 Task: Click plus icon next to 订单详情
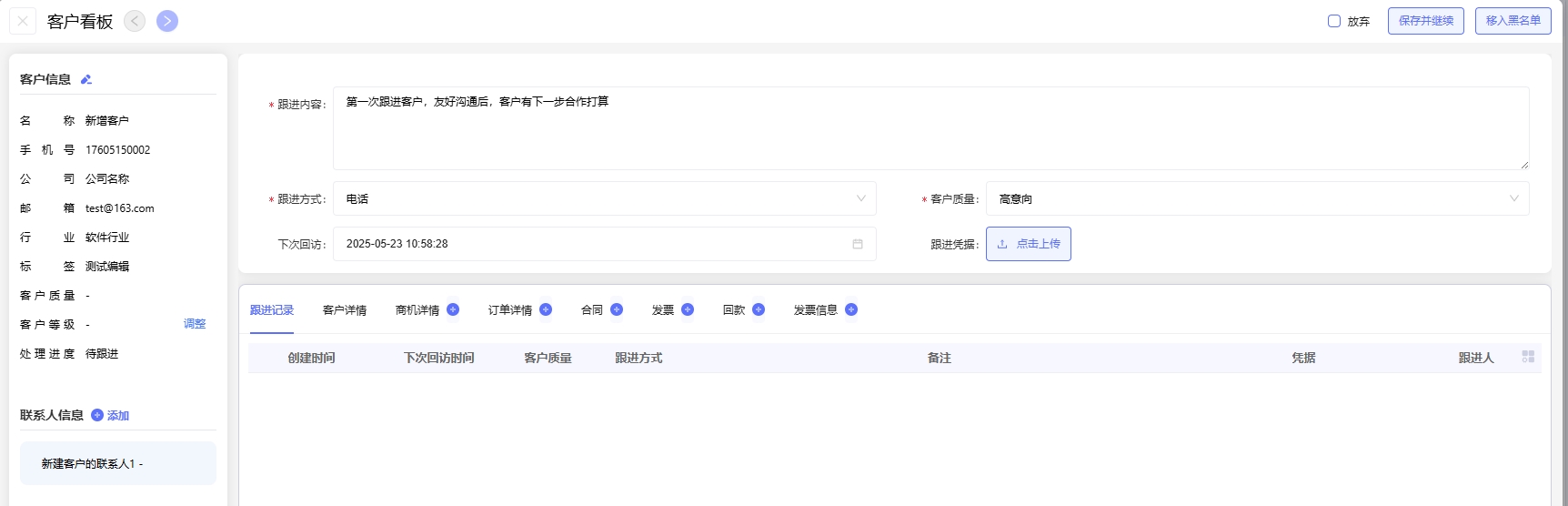pyautogui.click(x=546, y=309)
